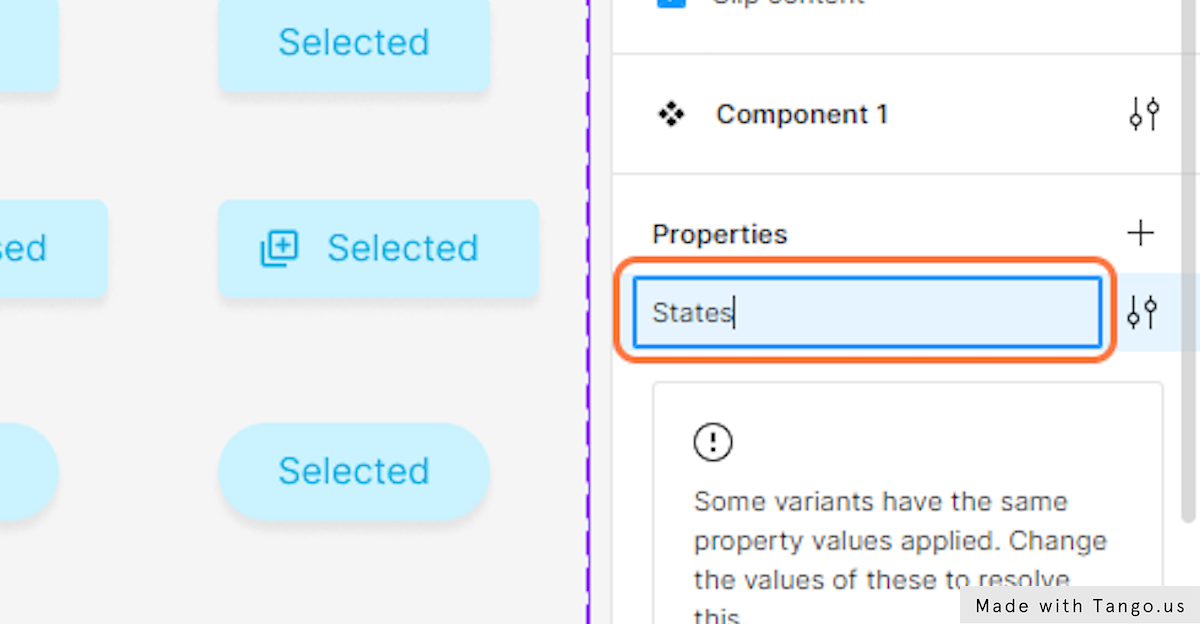Click the purple dashed component set border
This screenshot has height=624, width=1200.
[x=588, y=312]
